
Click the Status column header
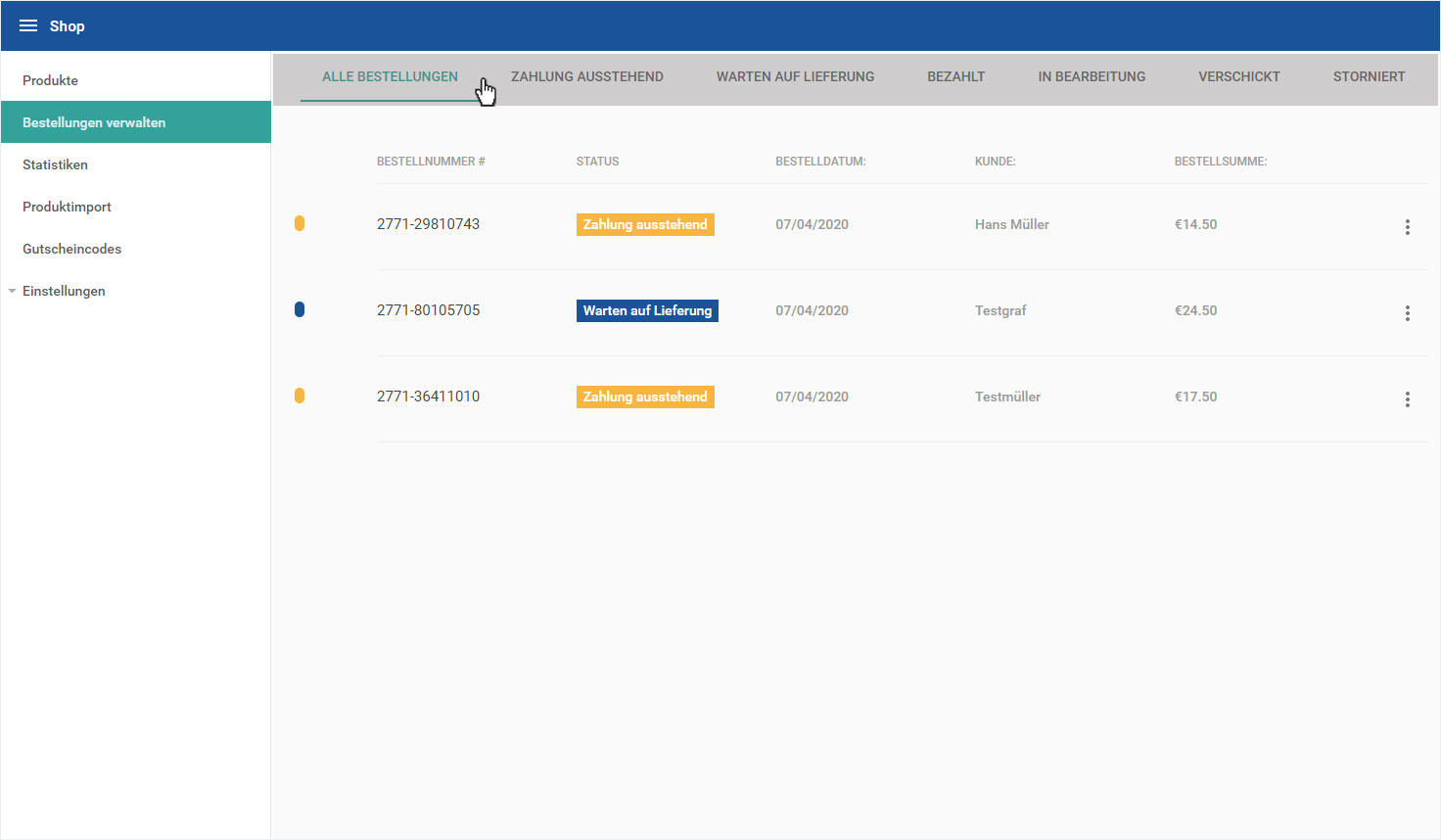pos(597,162)
